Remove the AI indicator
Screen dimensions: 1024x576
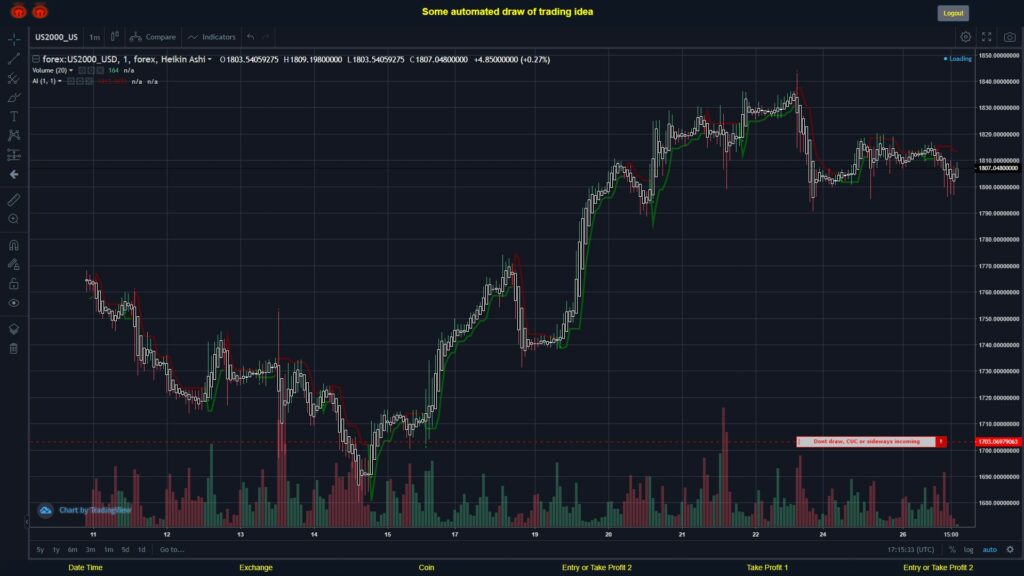(x=89, y=82)
